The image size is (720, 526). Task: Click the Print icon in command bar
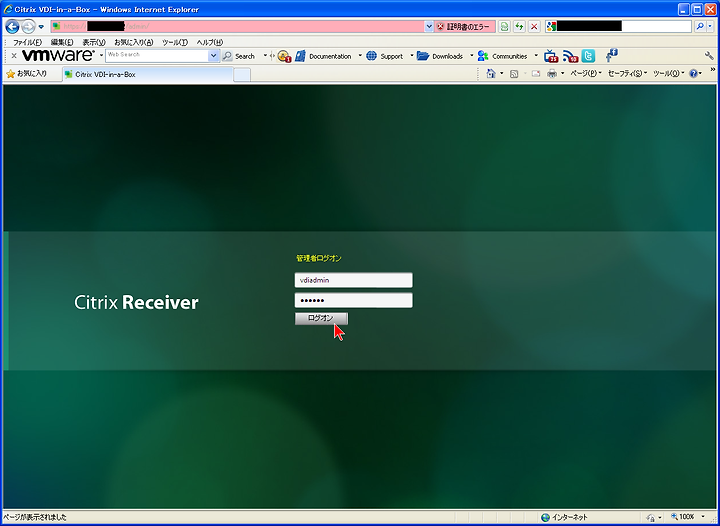552,73
